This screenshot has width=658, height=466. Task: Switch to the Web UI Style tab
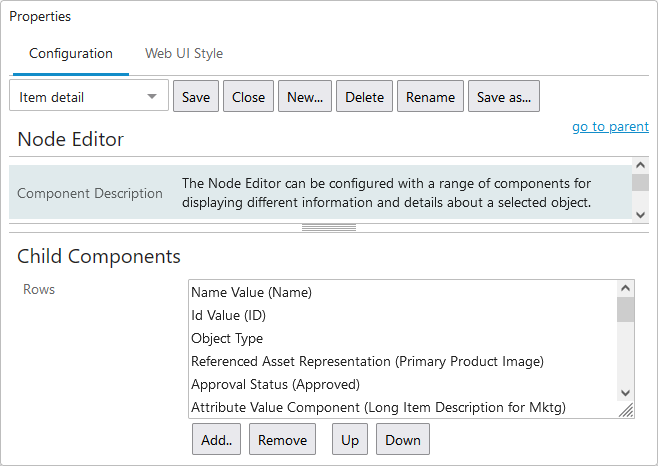point(184,53)
